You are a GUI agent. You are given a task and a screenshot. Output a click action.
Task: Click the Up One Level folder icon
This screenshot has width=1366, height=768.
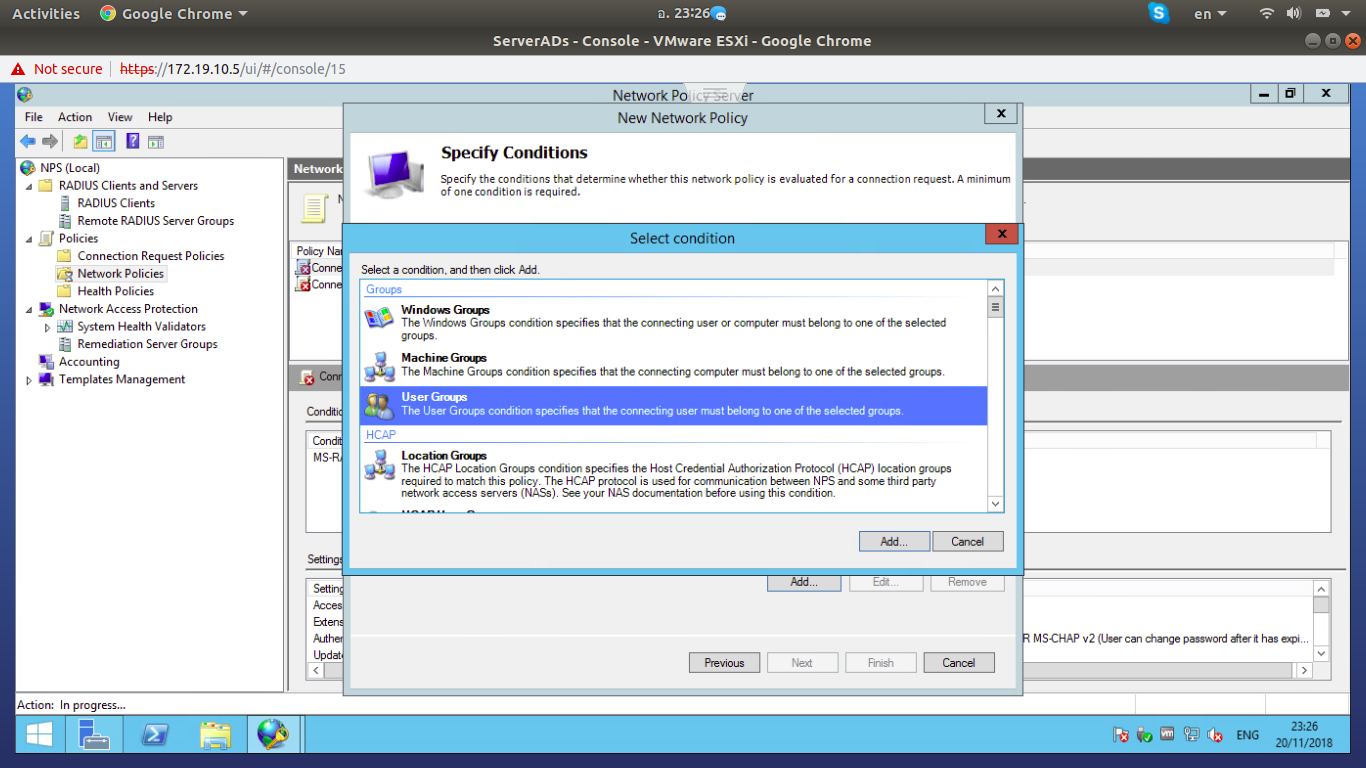81,142
